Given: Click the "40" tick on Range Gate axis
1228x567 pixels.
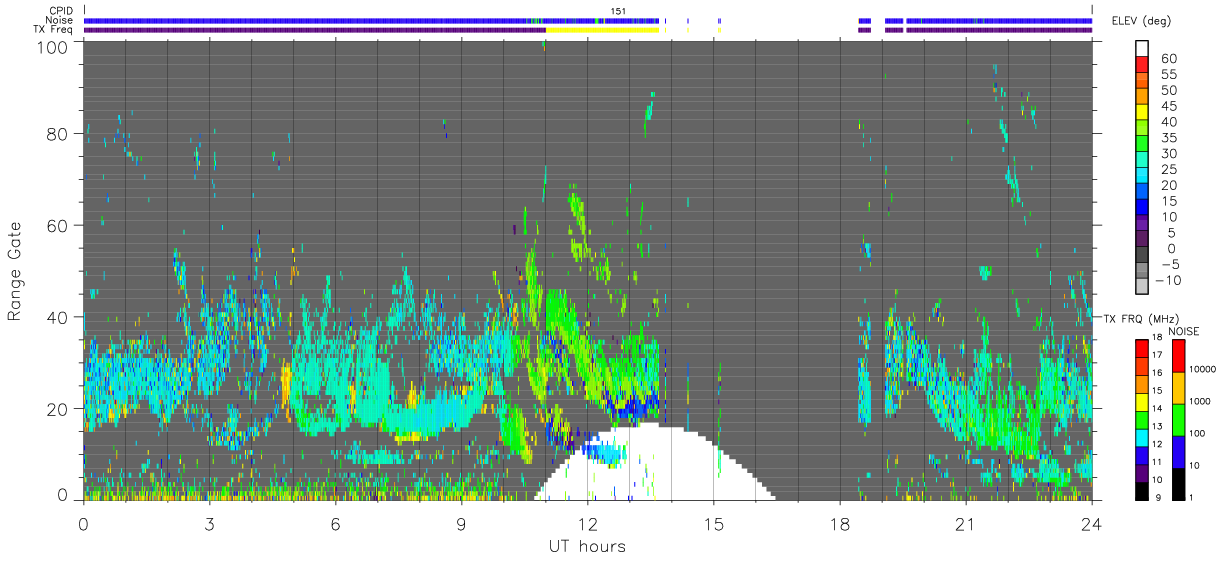Looking at the screenshot, I should tap(58, 317).
